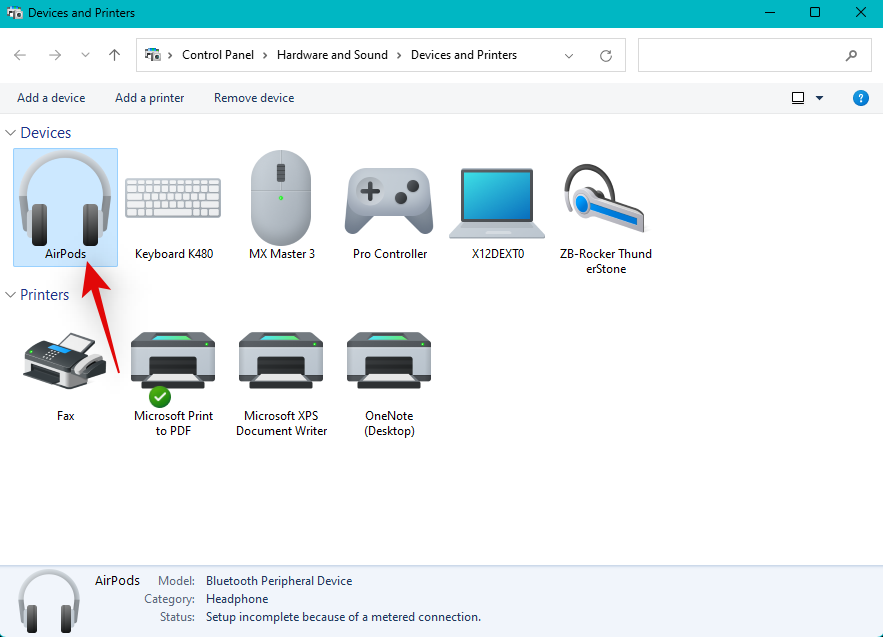Expand the address bar history dropdown

pyautogui.click(x=569, y=55)
